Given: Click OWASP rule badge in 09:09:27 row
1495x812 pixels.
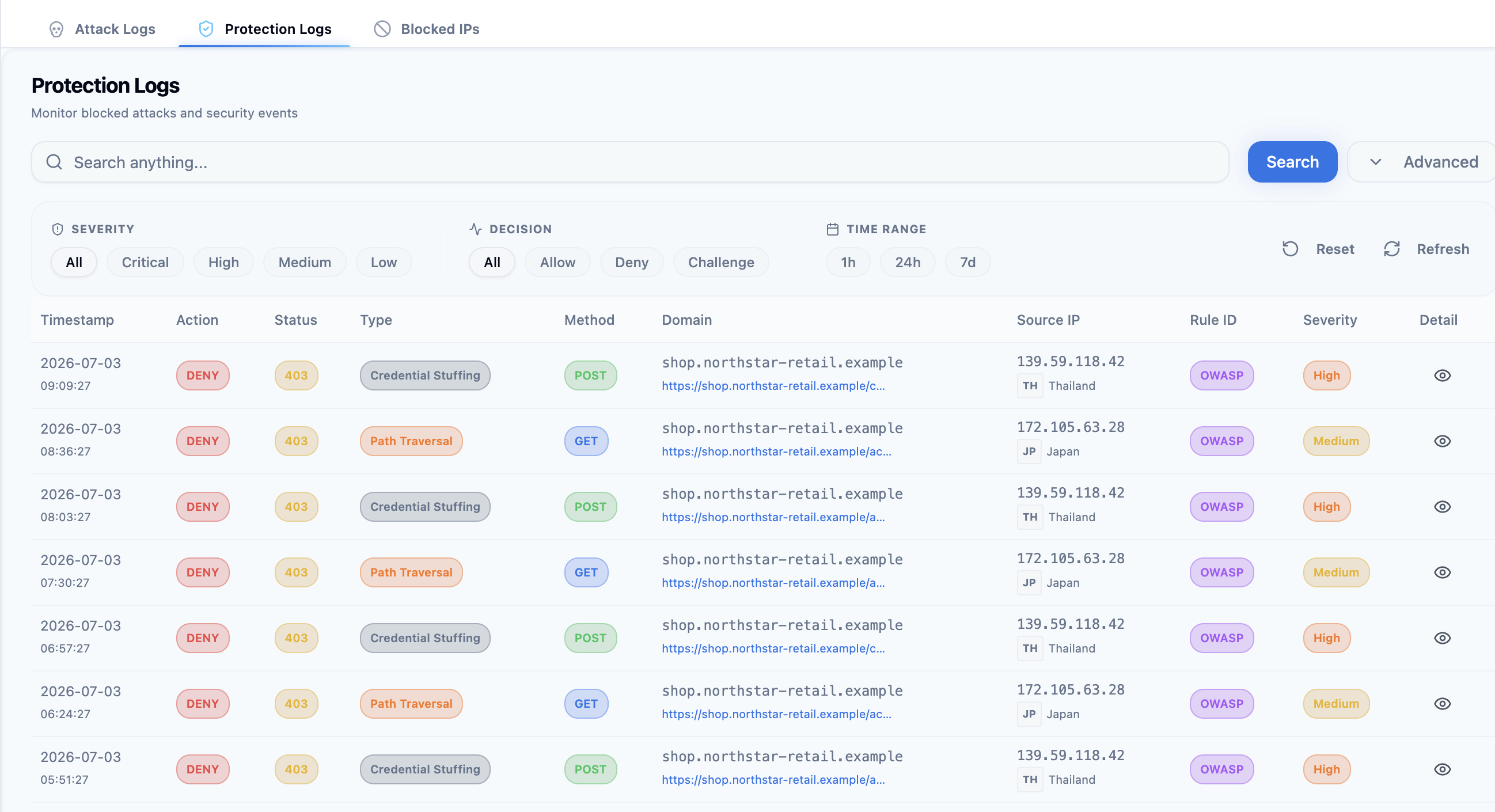Looking at the screenshot, I should [x=1221, y=375].
